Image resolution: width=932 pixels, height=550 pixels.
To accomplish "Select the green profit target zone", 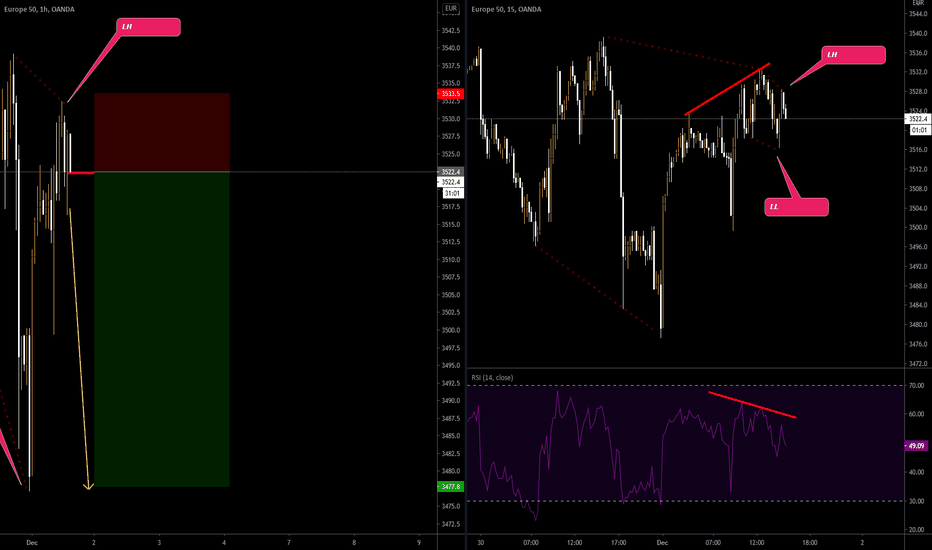I will coord(162,329).
